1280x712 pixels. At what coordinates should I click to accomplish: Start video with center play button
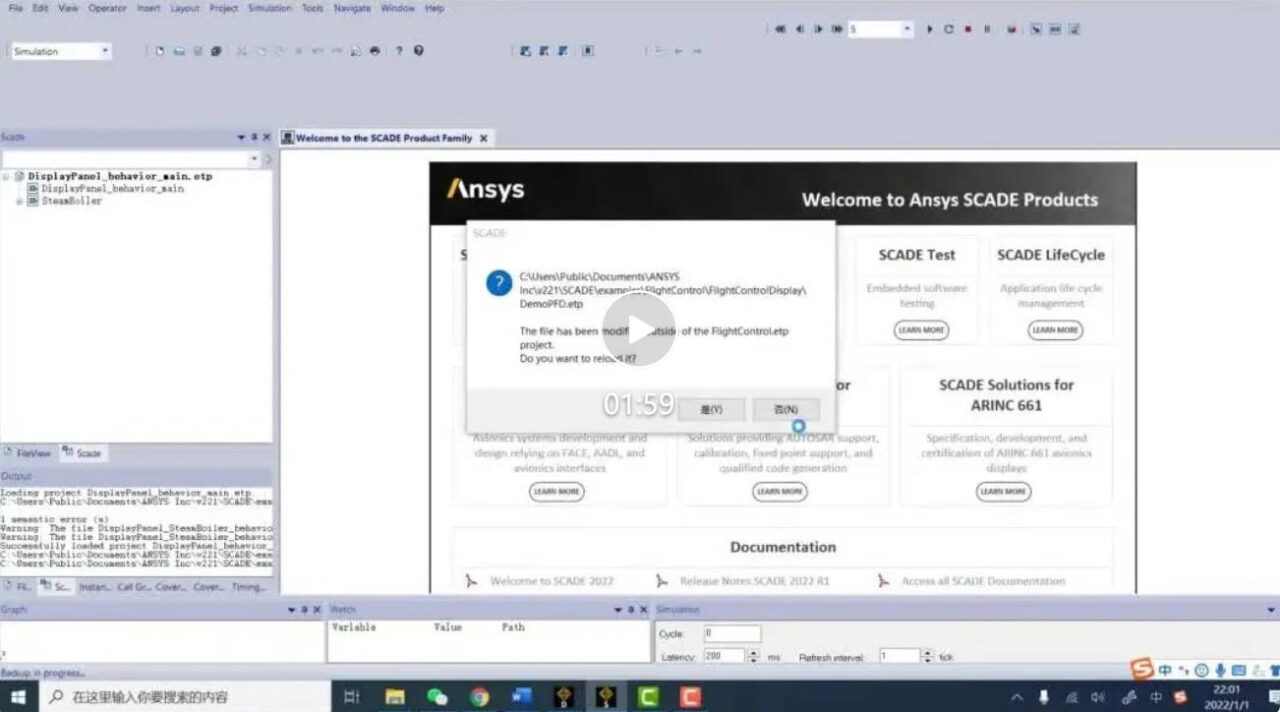638,329
